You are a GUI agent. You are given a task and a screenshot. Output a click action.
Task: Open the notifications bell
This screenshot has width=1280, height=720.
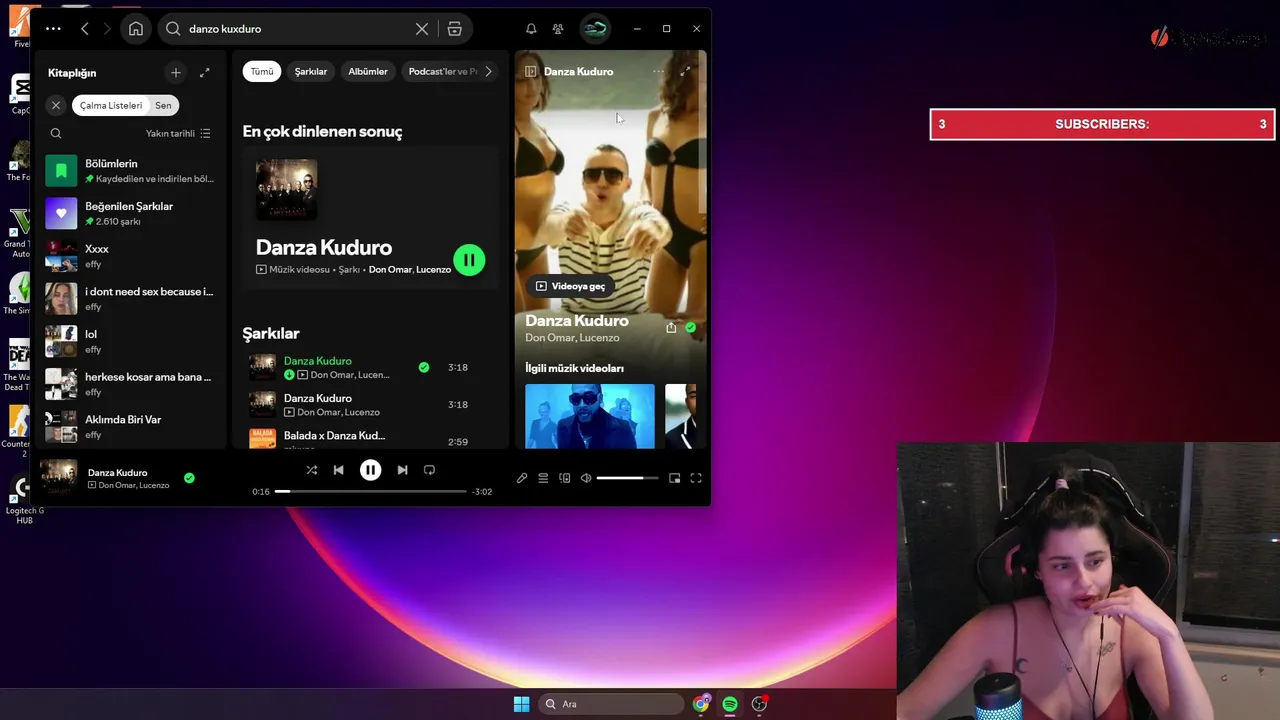click(x=531, y=29)
